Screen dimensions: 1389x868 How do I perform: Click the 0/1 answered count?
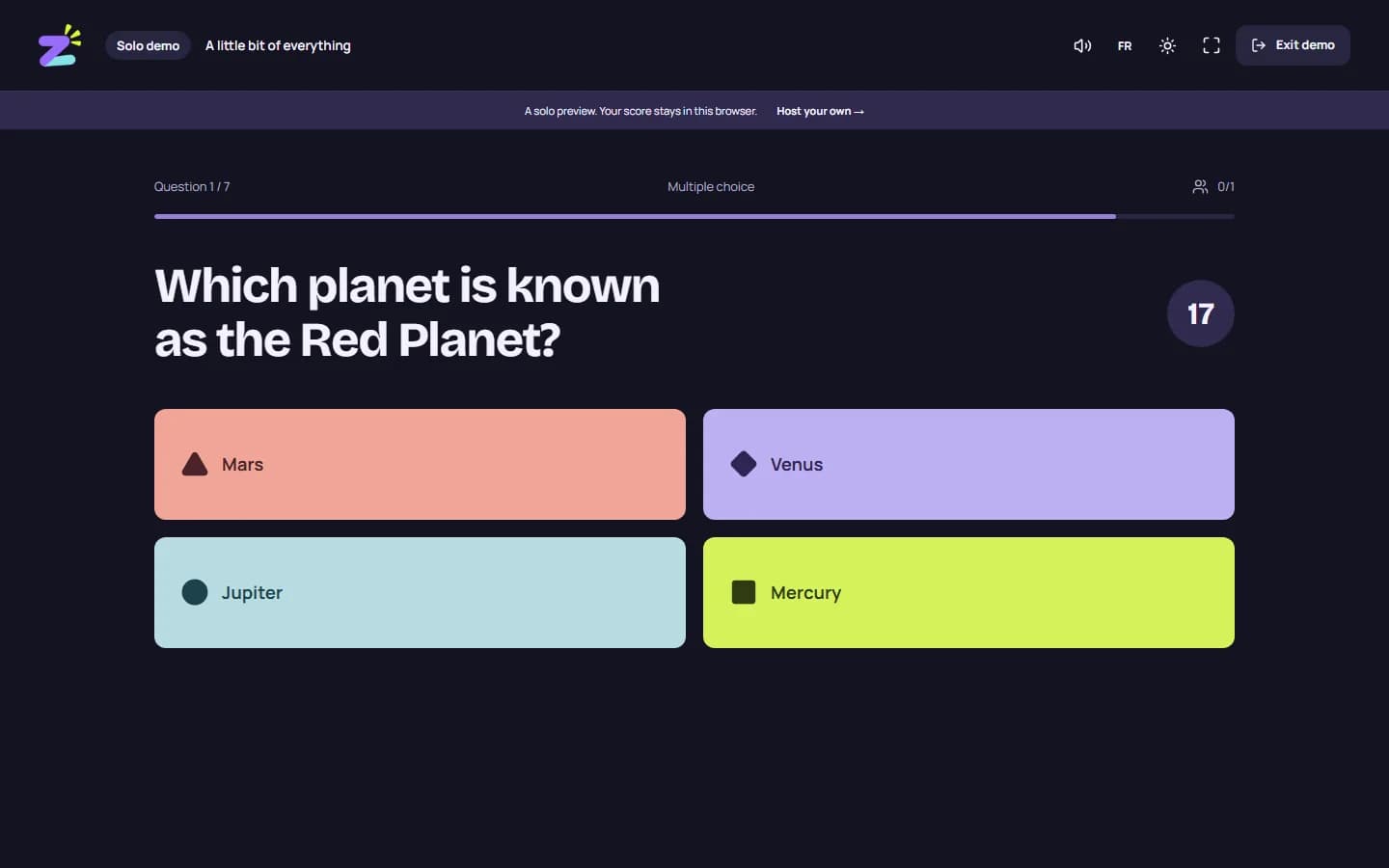tap(1226, 187)
